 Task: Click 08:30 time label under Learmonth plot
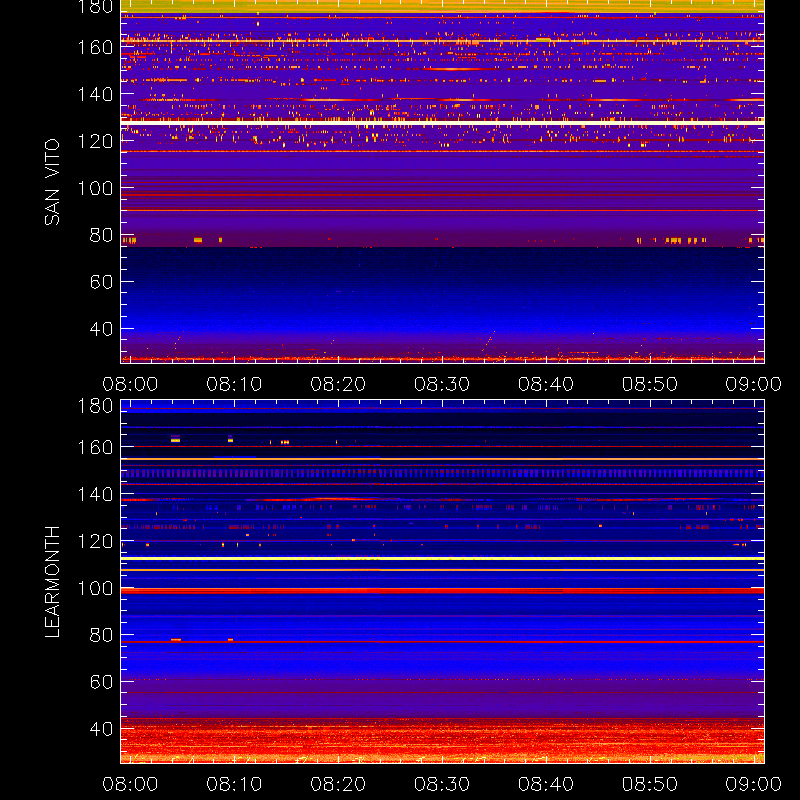(x=442, y=784)
